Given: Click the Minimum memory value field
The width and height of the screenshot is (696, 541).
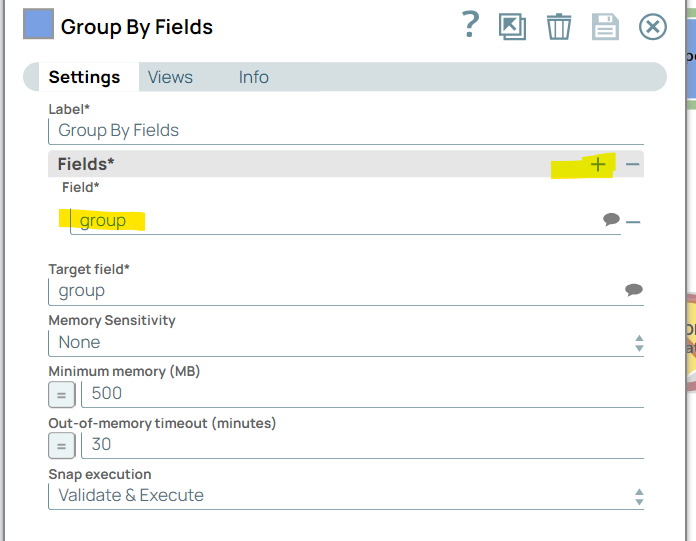Looking at the screenshot, I should pos(360,394).
